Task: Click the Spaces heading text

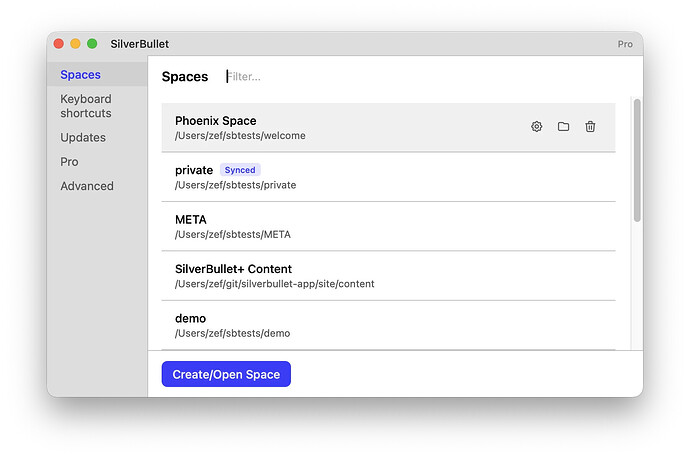Action: [x=185, y=77]
